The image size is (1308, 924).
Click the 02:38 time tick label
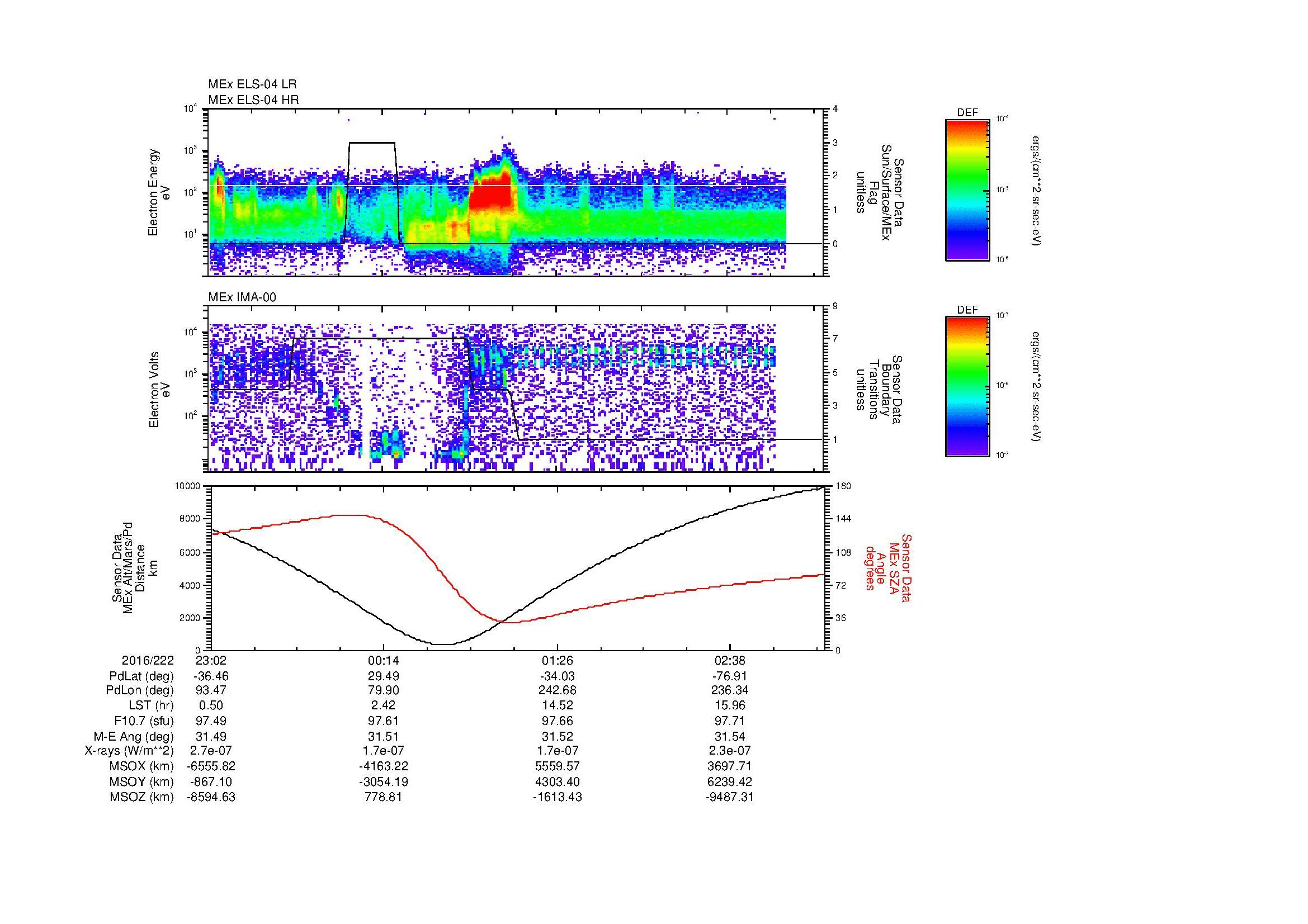click(730, 661)
